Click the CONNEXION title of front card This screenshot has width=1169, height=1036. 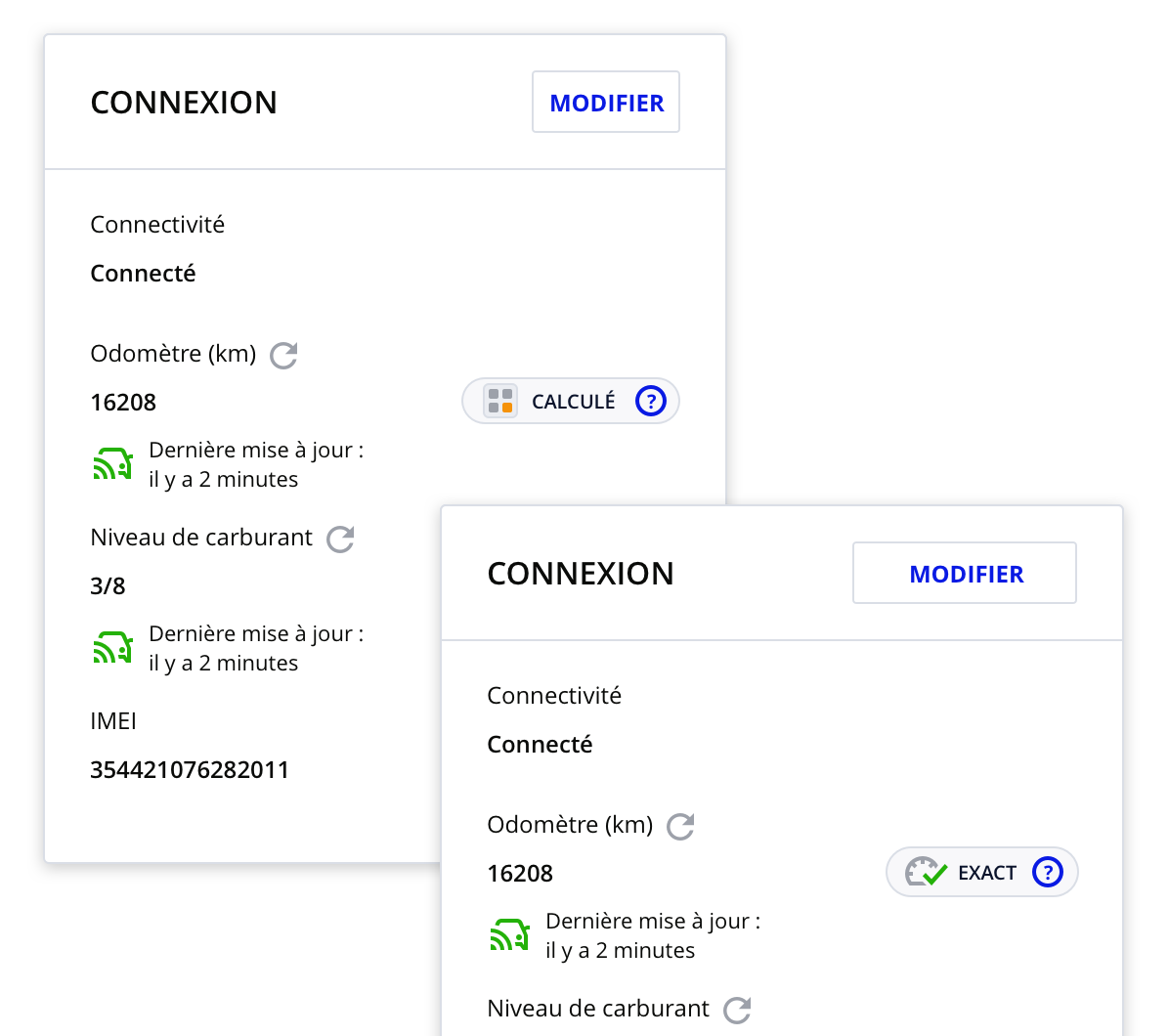click(x=581, y=574)
